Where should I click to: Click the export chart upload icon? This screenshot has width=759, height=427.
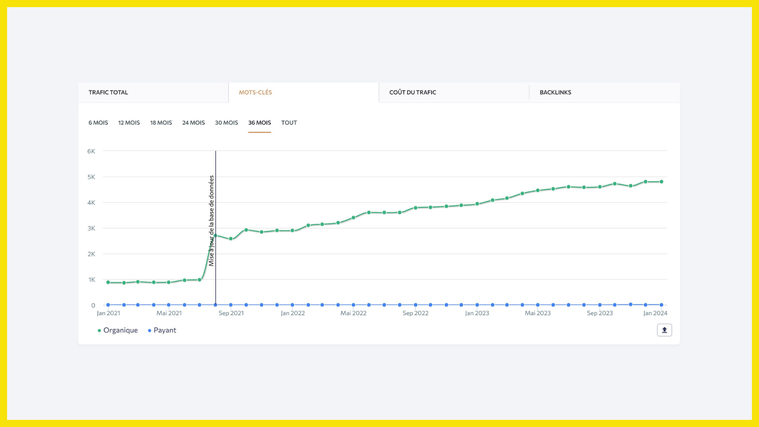click(x=664, y=330)
